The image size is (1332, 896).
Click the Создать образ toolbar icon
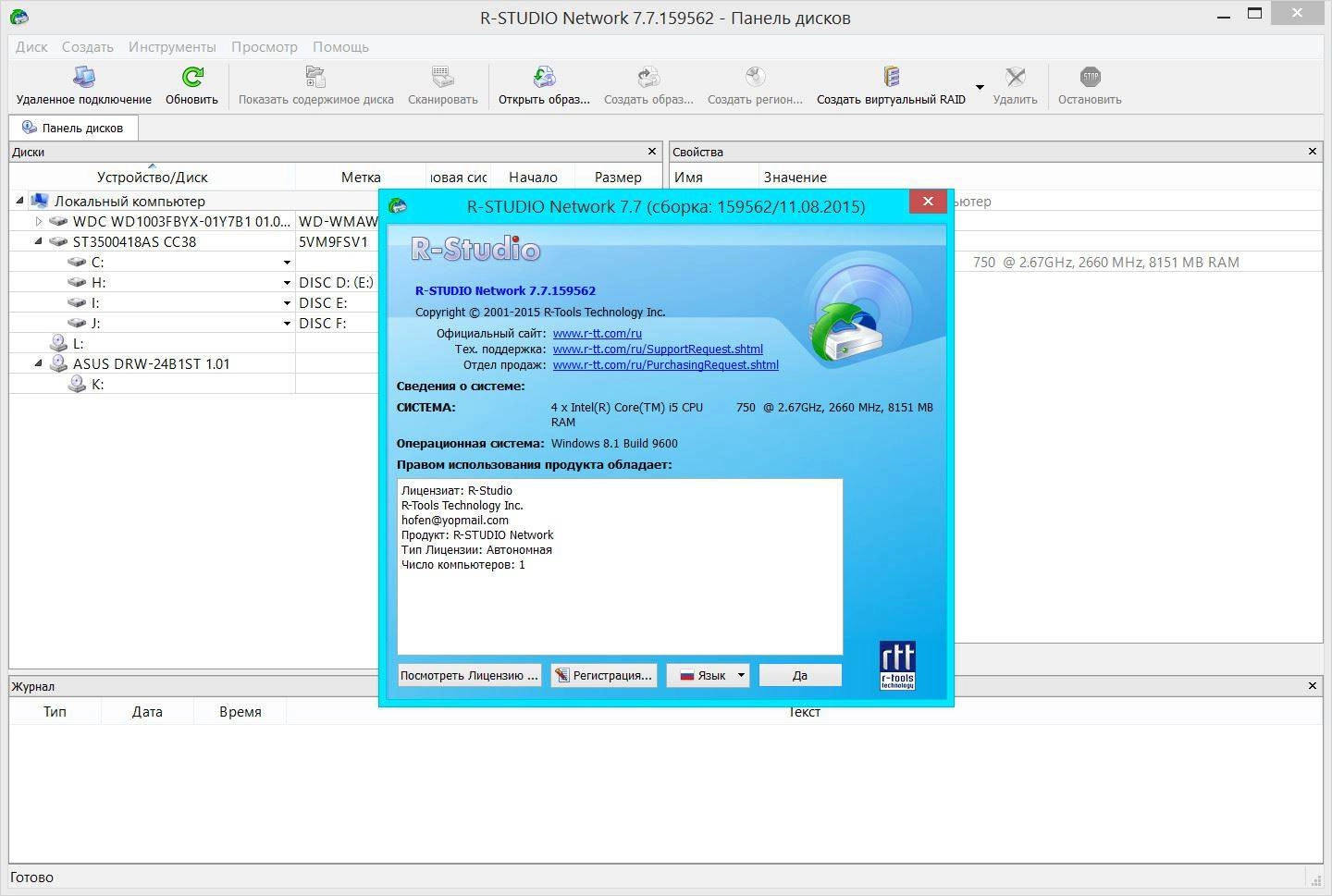click(648, 77)
